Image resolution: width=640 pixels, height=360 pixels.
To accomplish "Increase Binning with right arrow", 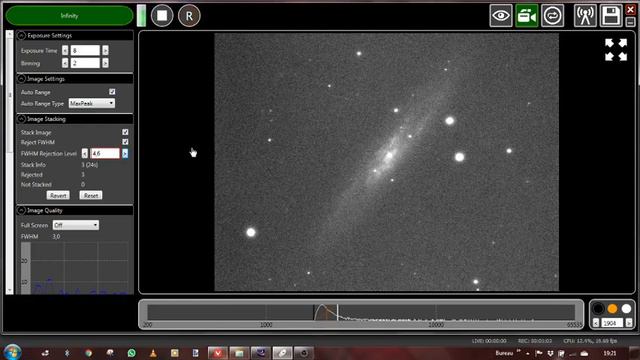I will pyautogui.click(x=105, y=63).
